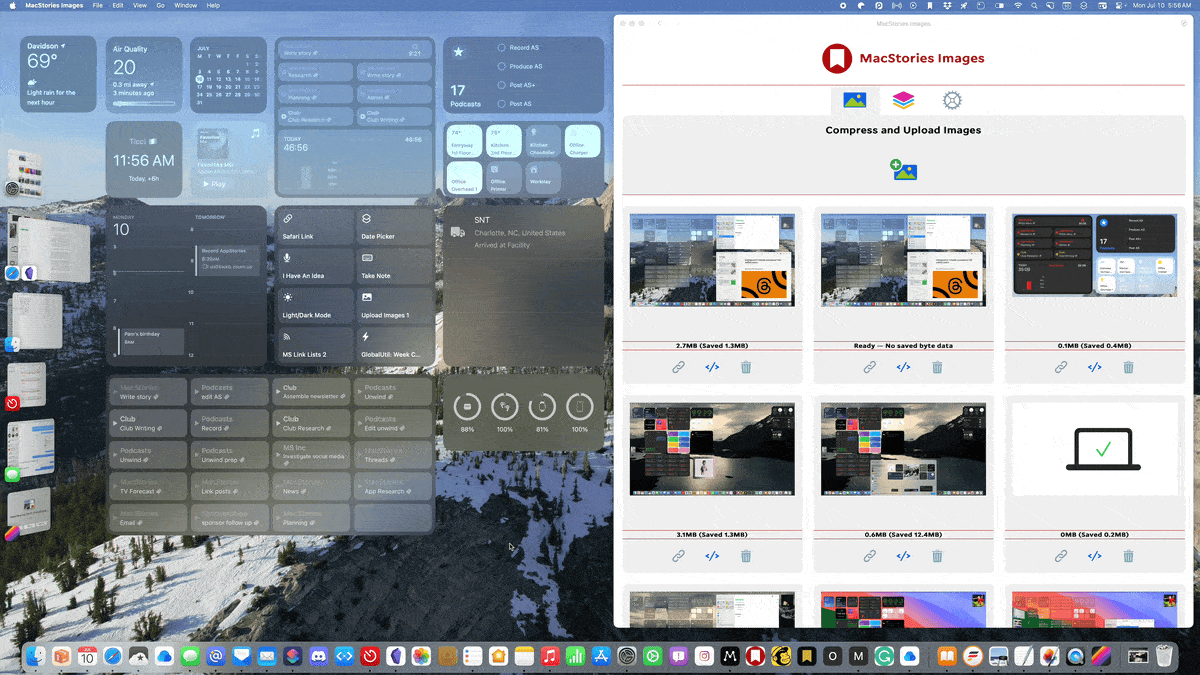Copy link for the 0MB (Saved 0.2MB) image

point(1061,556)
